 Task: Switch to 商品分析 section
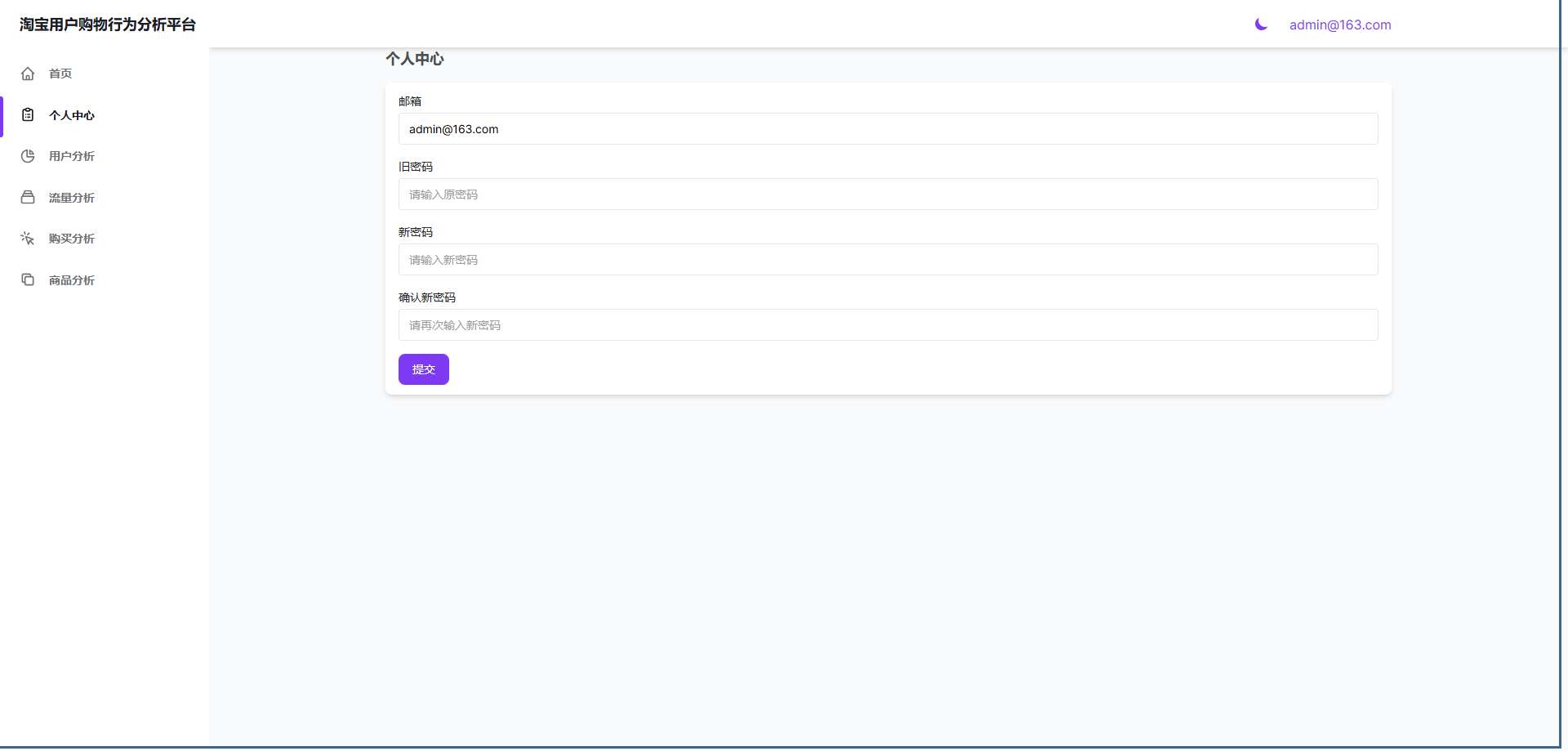(72, 280)
